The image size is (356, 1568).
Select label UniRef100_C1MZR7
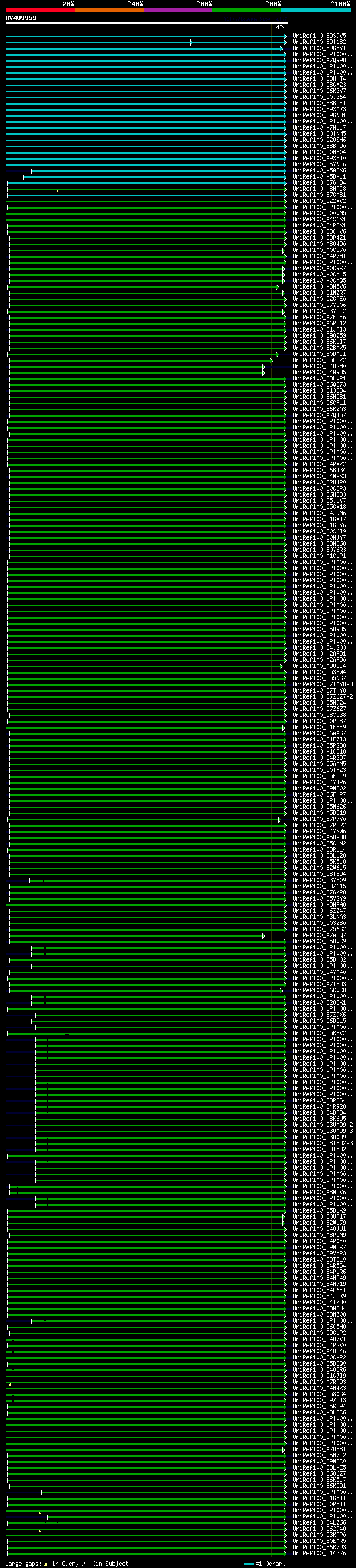coord(319,293)
